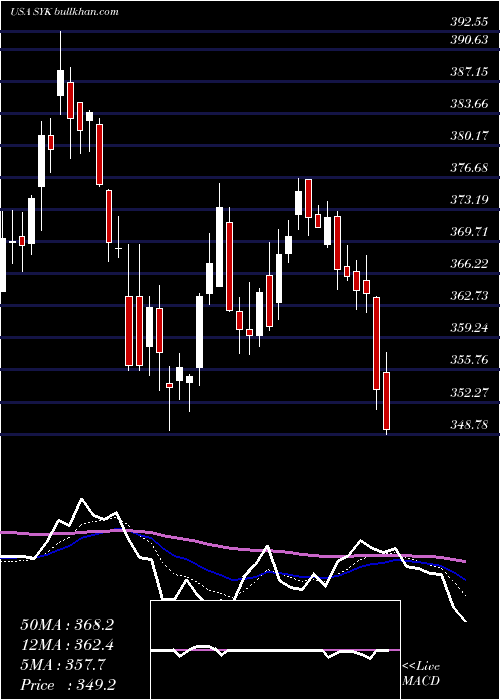Click the 359.24 price level label
The width and height of the screenshot is (500, 700).
[x=469, y=328]
